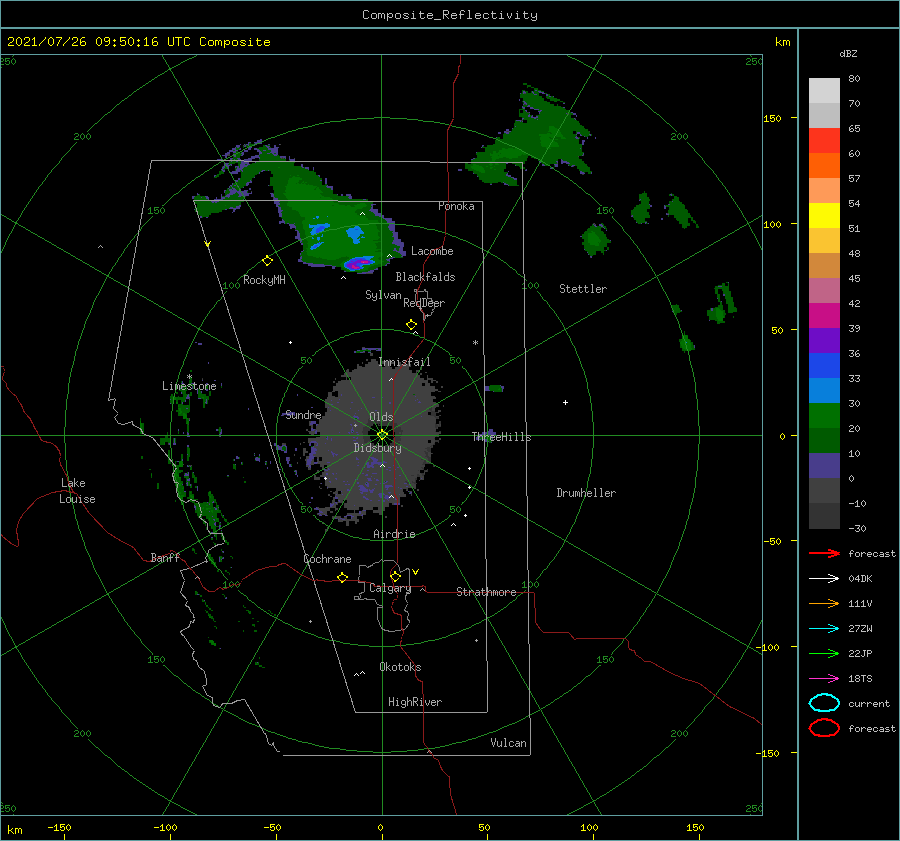Click the light gray 80 dBZ swatch
This screenshot has width=900, height=841.
click(x=824, y=90)
